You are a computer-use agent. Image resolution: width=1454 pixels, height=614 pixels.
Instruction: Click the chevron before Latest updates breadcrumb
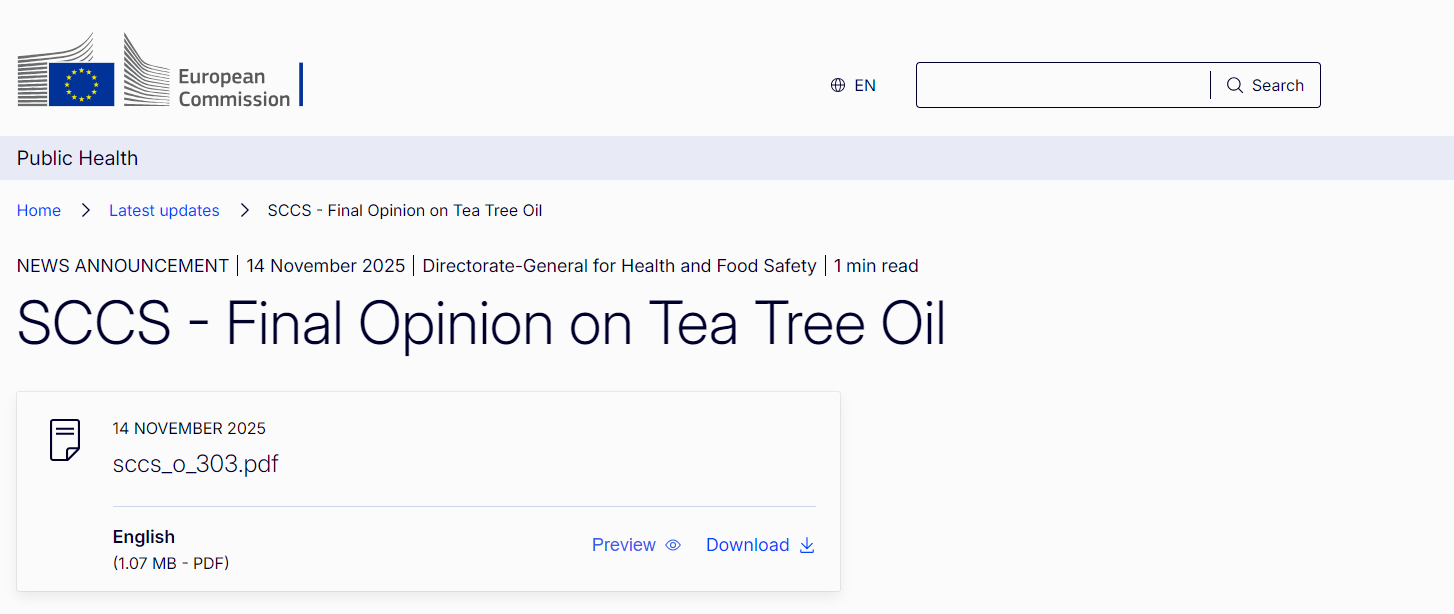(85, 210)
